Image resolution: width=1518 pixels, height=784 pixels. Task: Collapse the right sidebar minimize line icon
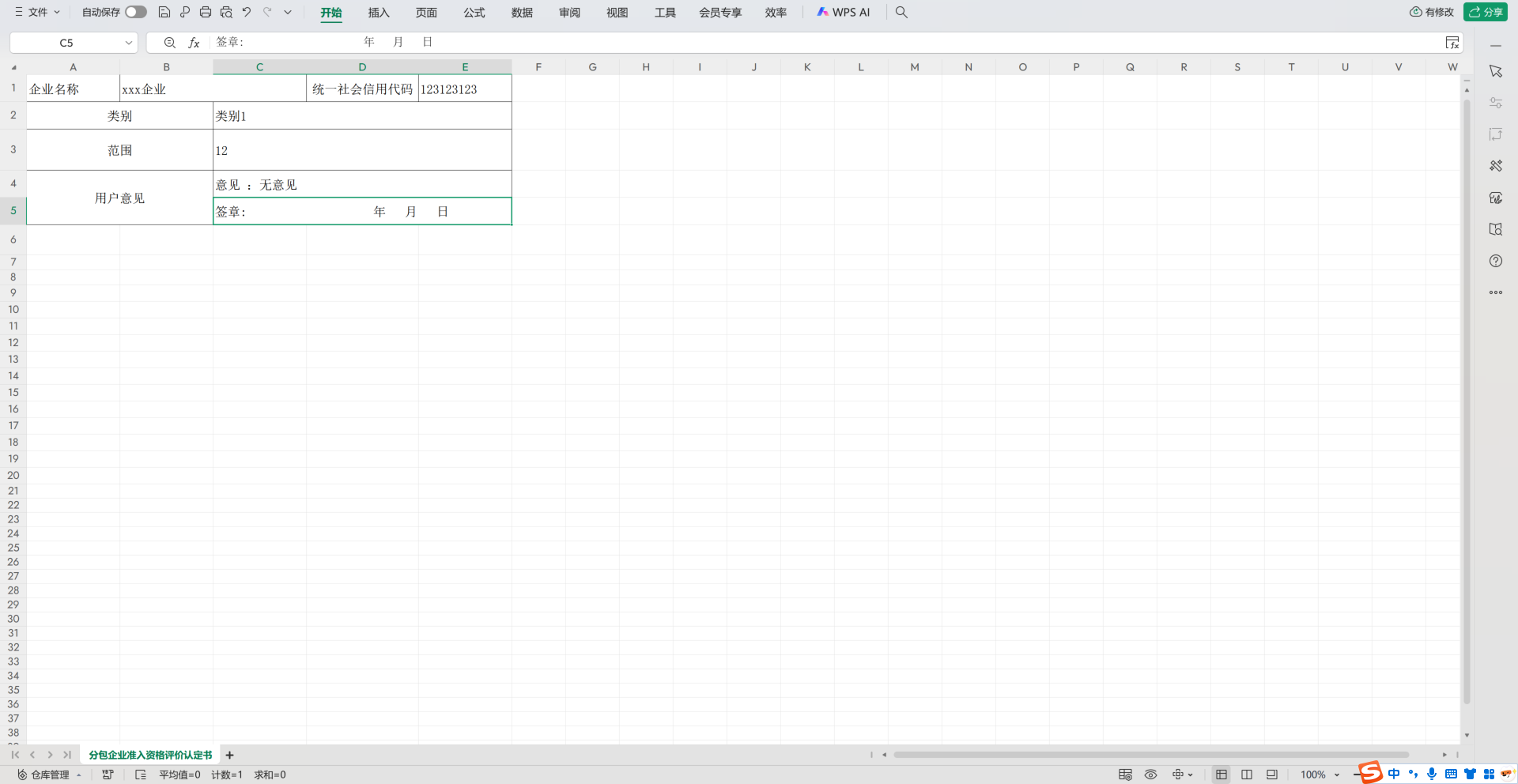coord(1496,46)
